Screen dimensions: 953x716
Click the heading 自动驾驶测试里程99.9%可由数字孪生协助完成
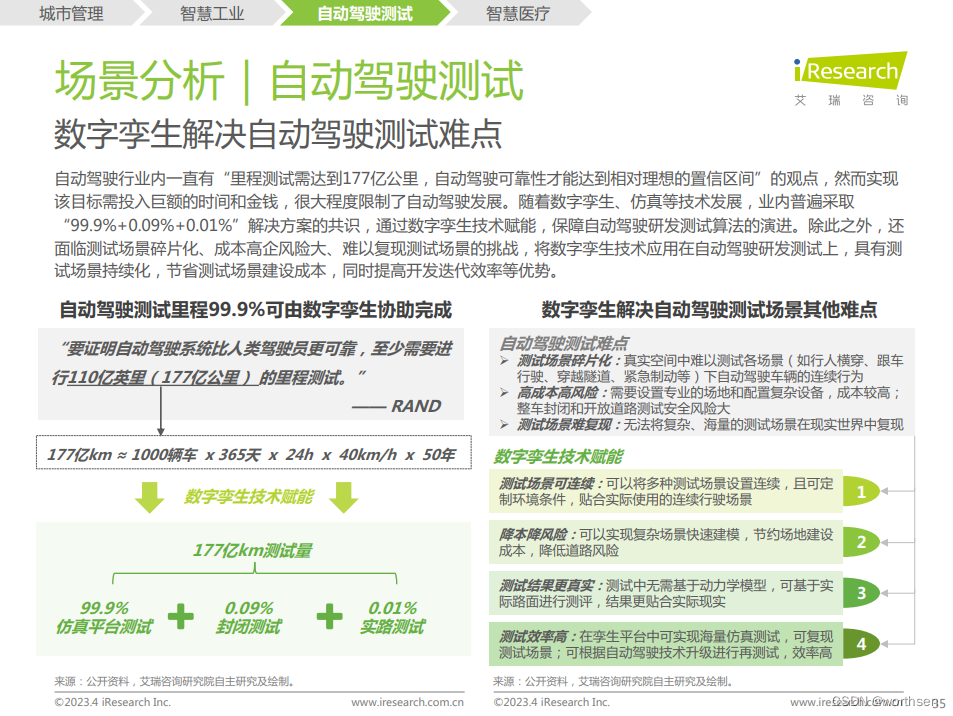pyautogui.click(x=255, y=309)
